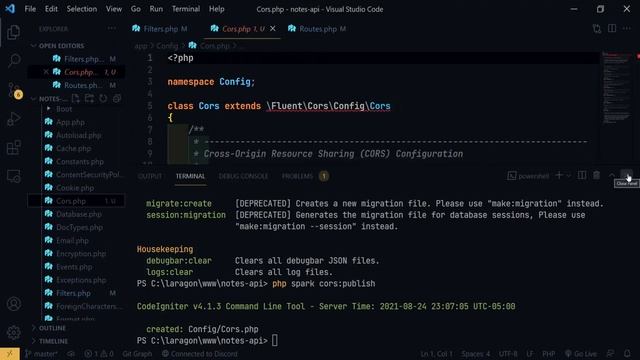Image resolution: width=640 pixels, height=360 pixels.
Task: Change language mode PHP in status bar
Action: (x=549, y=354)
